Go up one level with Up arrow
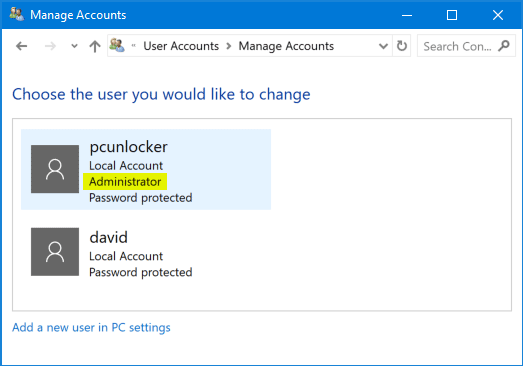The height and width of the screenshot is (366, 523). (95, 46)
